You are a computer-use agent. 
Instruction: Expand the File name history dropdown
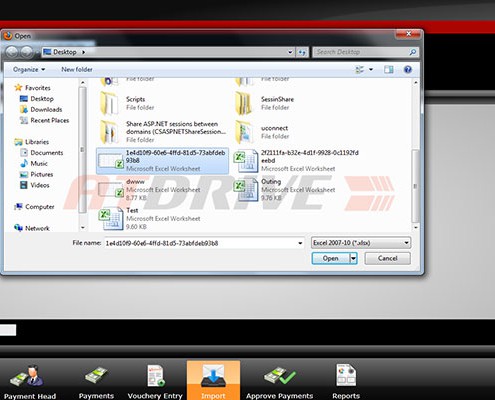(300, 243)
